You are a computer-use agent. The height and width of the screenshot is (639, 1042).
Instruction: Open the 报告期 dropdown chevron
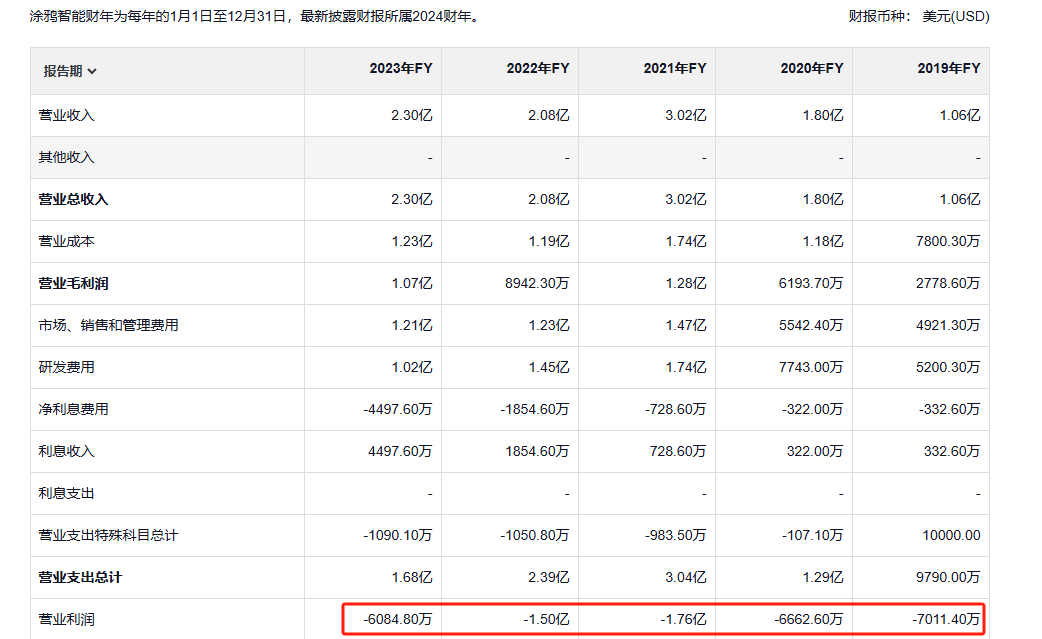[92, 71]
